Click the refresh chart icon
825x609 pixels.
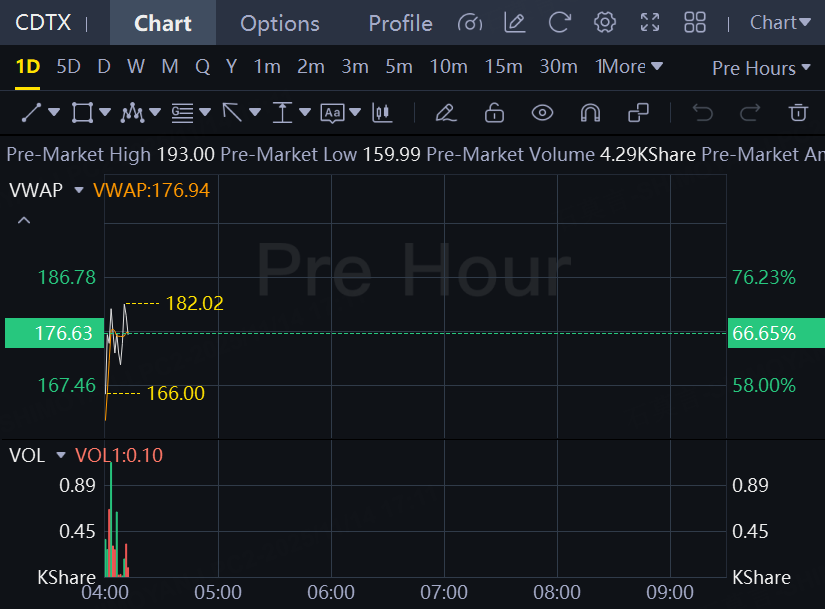point(559,23)
